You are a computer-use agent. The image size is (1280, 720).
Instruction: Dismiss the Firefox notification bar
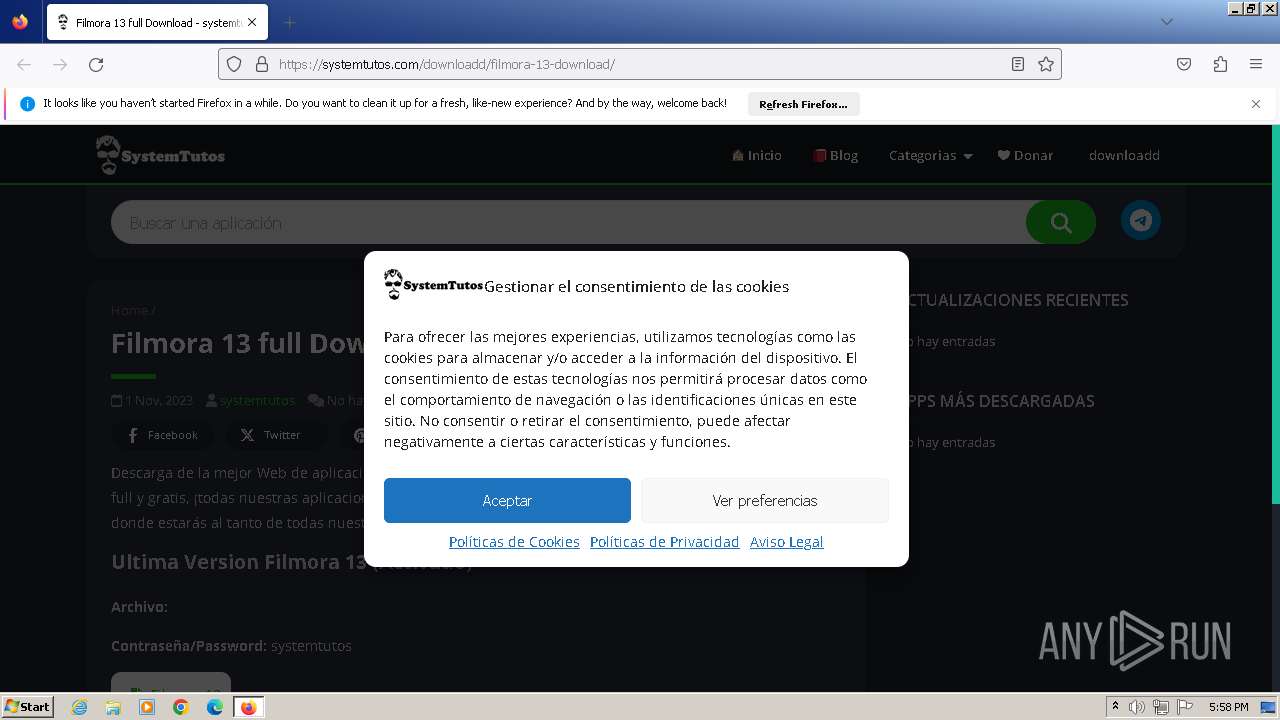[x=1256, y=104]
